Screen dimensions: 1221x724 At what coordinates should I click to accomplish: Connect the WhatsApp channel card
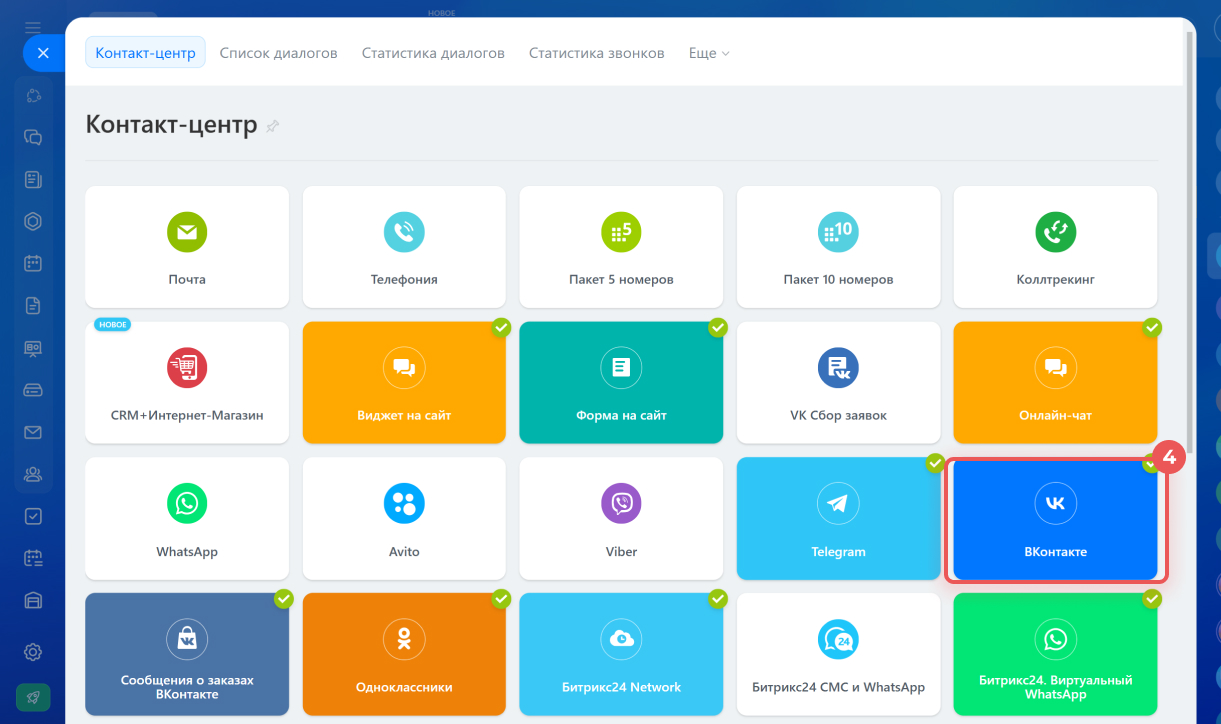pyautogui.click(x=187, y=518)
